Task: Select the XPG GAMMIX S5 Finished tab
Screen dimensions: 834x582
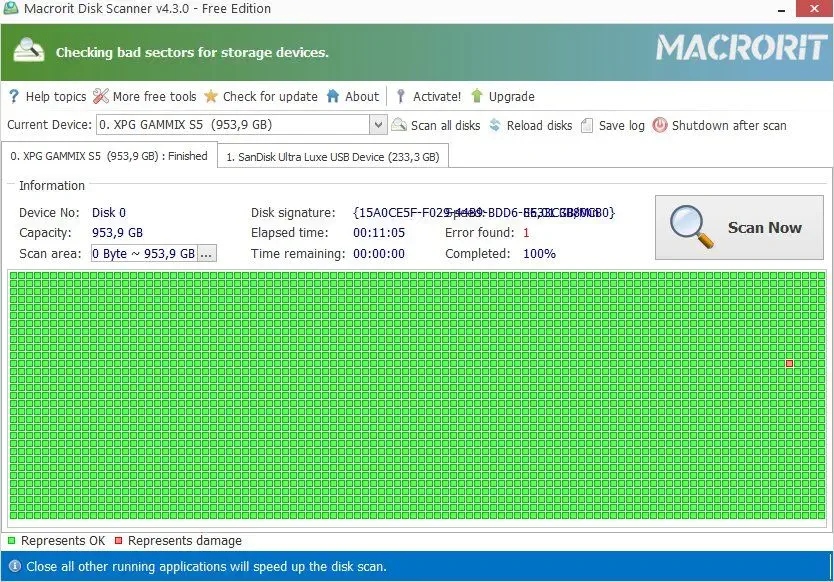Action: point(109,156)
